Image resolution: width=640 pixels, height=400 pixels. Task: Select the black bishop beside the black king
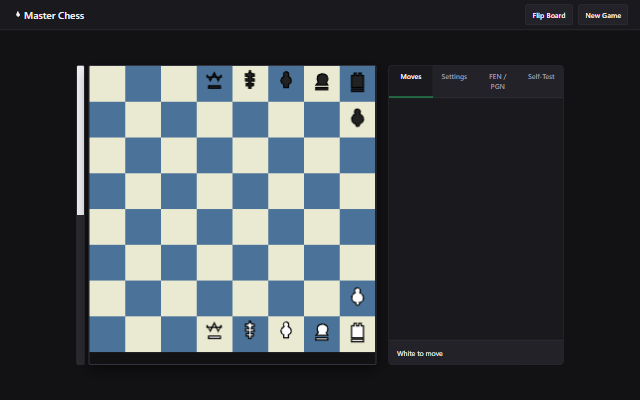286,80
